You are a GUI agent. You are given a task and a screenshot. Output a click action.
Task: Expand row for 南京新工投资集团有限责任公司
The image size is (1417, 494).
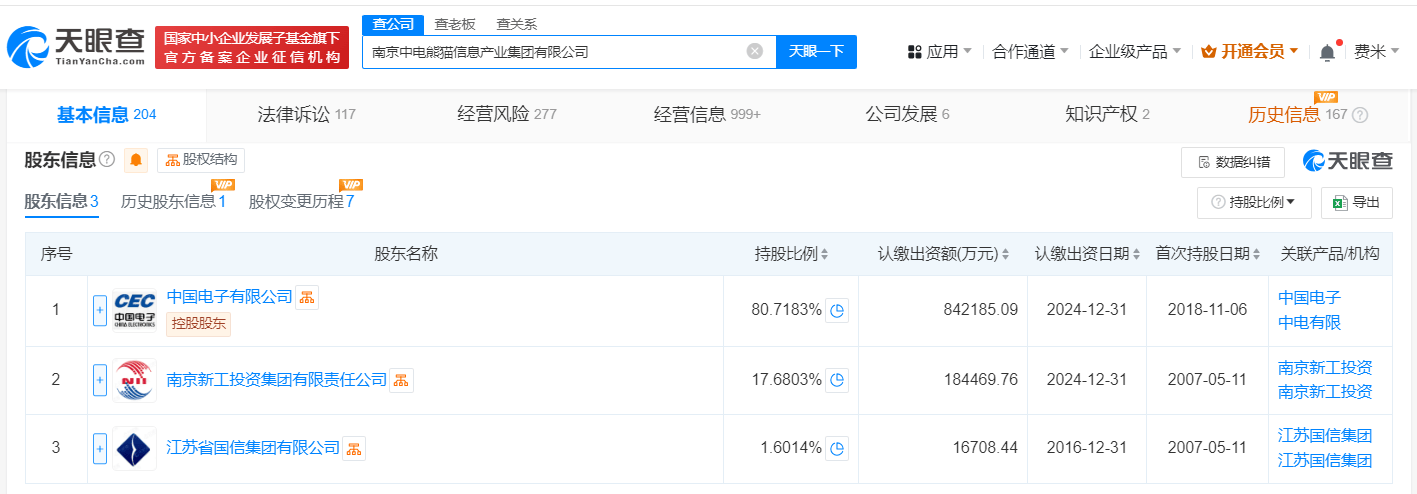(x=100, y=380)
